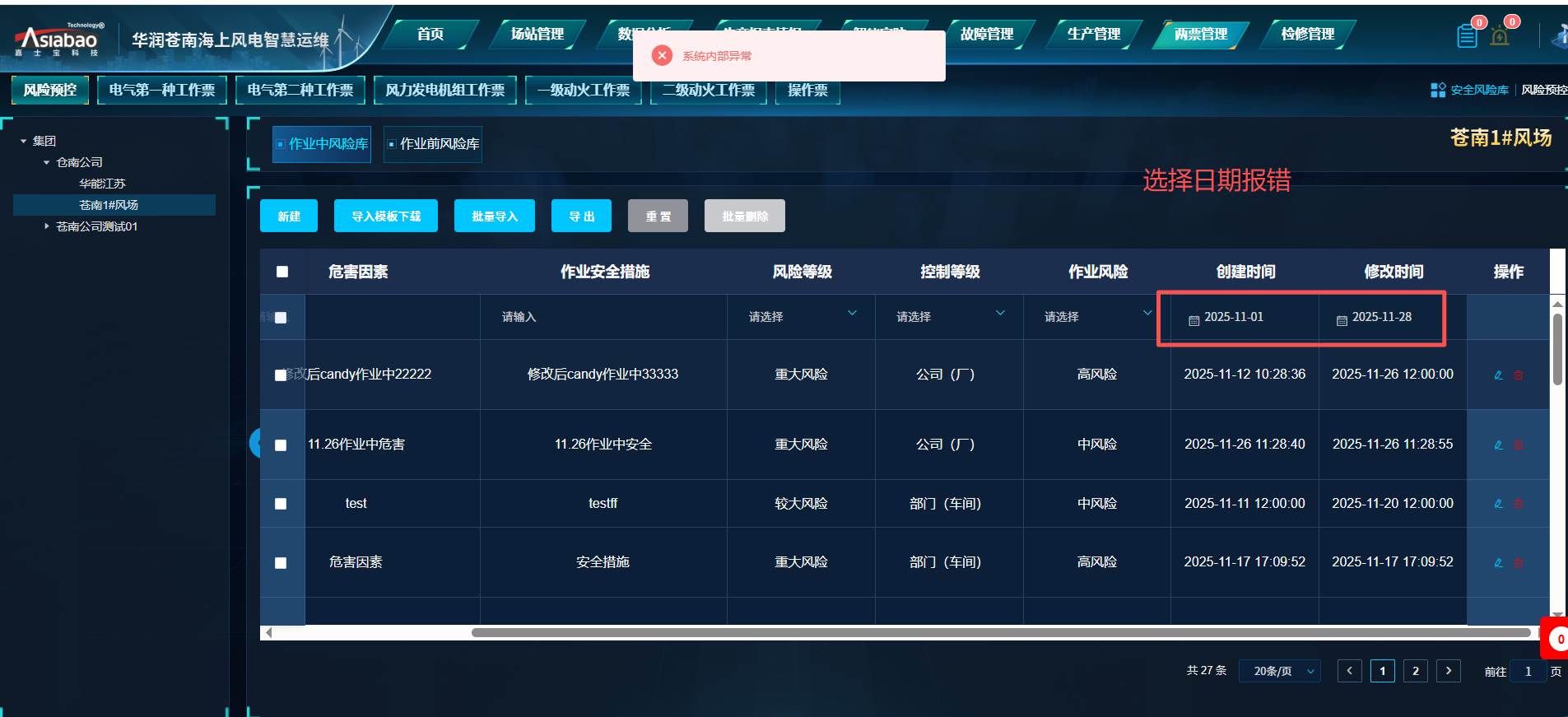Image resolution: width=1568 pixels, height=717 pixels.
Task: Click the 导入模板下载 button
Action: pos(385,216)
